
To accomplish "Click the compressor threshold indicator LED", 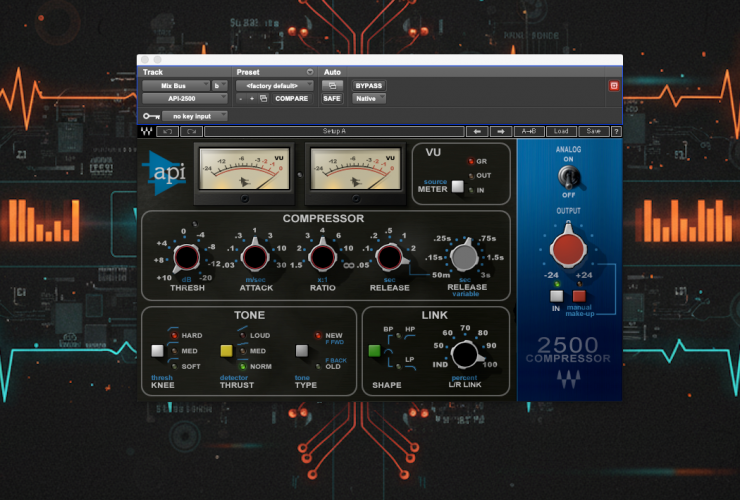I will click(x=195, y=224).
